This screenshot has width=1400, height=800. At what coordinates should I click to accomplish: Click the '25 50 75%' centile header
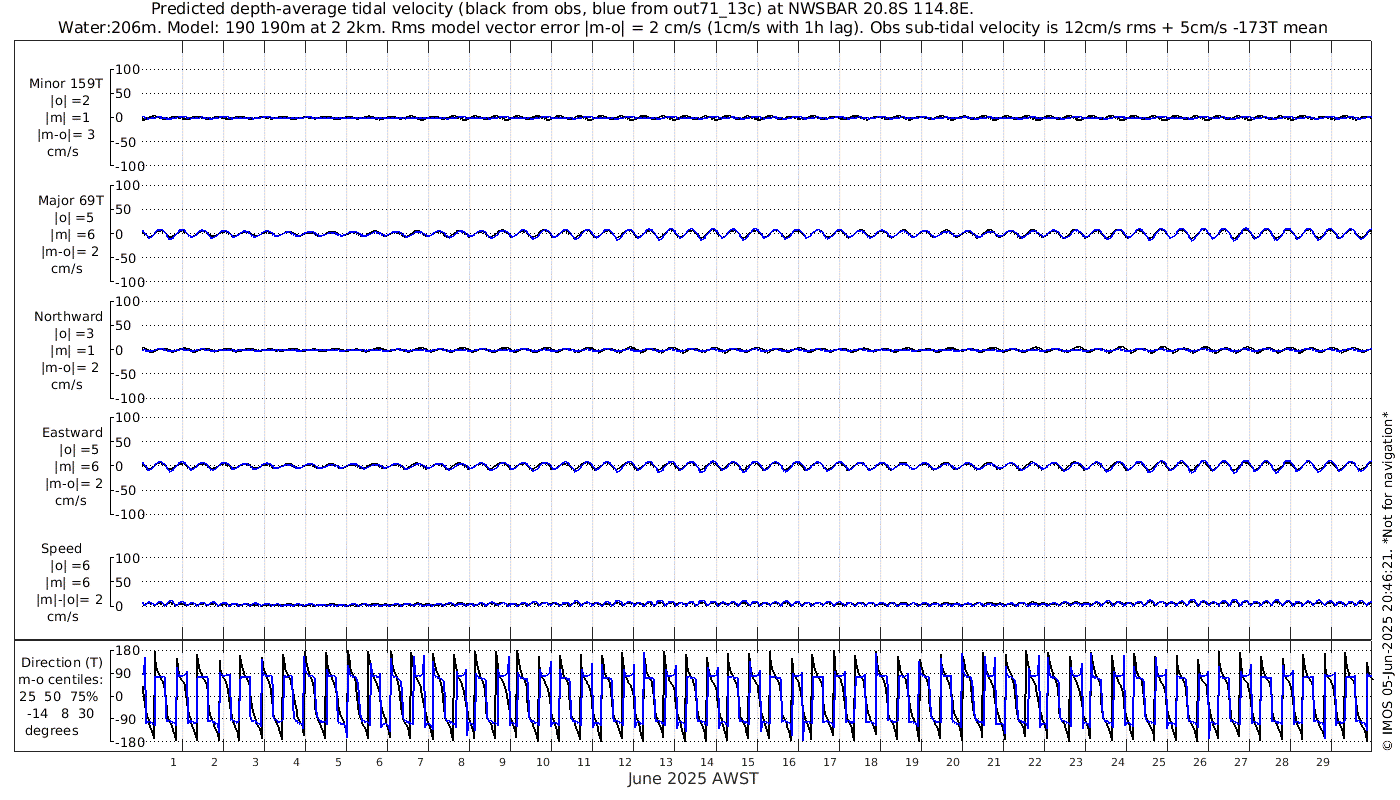pos(59,696)
